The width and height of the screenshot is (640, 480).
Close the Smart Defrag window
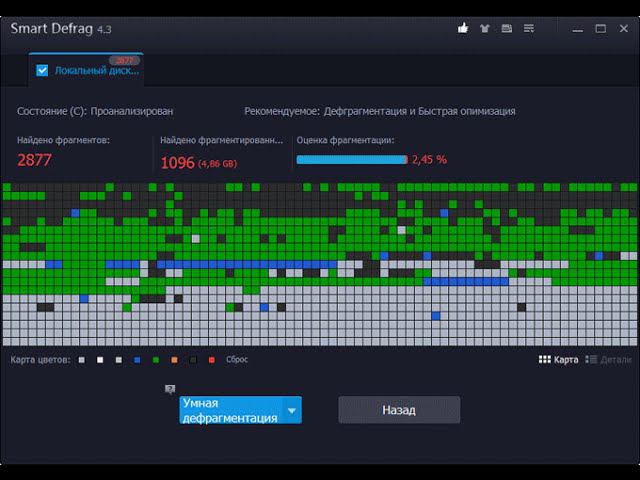(x=623, y=29)
